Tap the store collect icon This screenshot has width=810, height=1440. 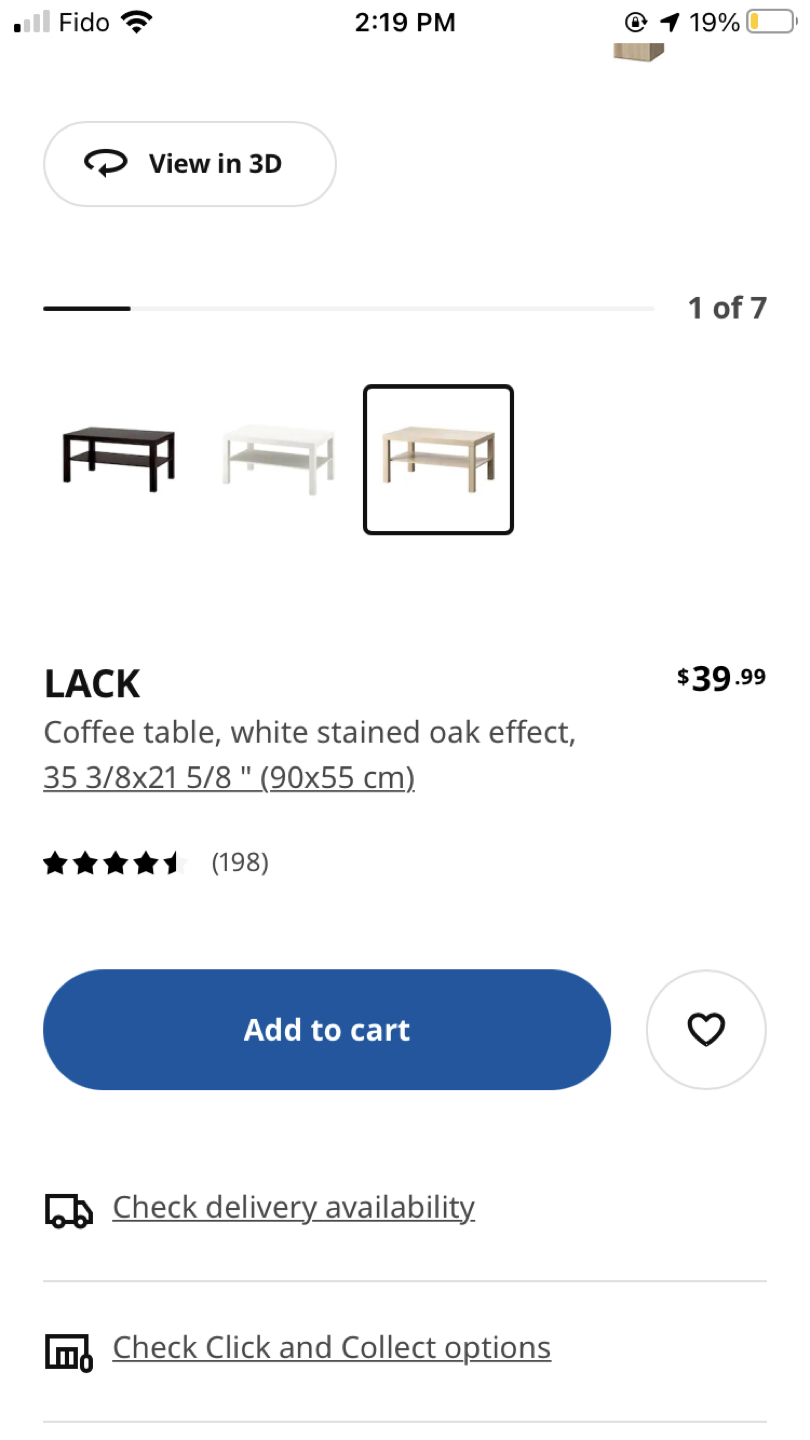(69, 1352)
